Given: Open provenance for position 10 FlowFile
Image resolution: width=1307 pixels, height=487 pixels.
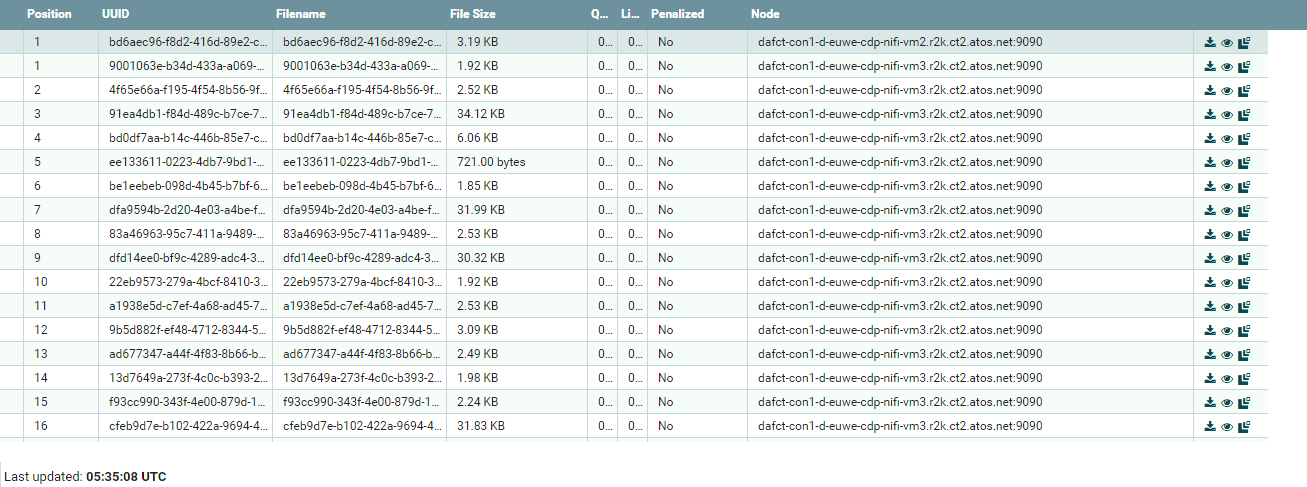Looking at the screenshot, I should [1244, 283].
